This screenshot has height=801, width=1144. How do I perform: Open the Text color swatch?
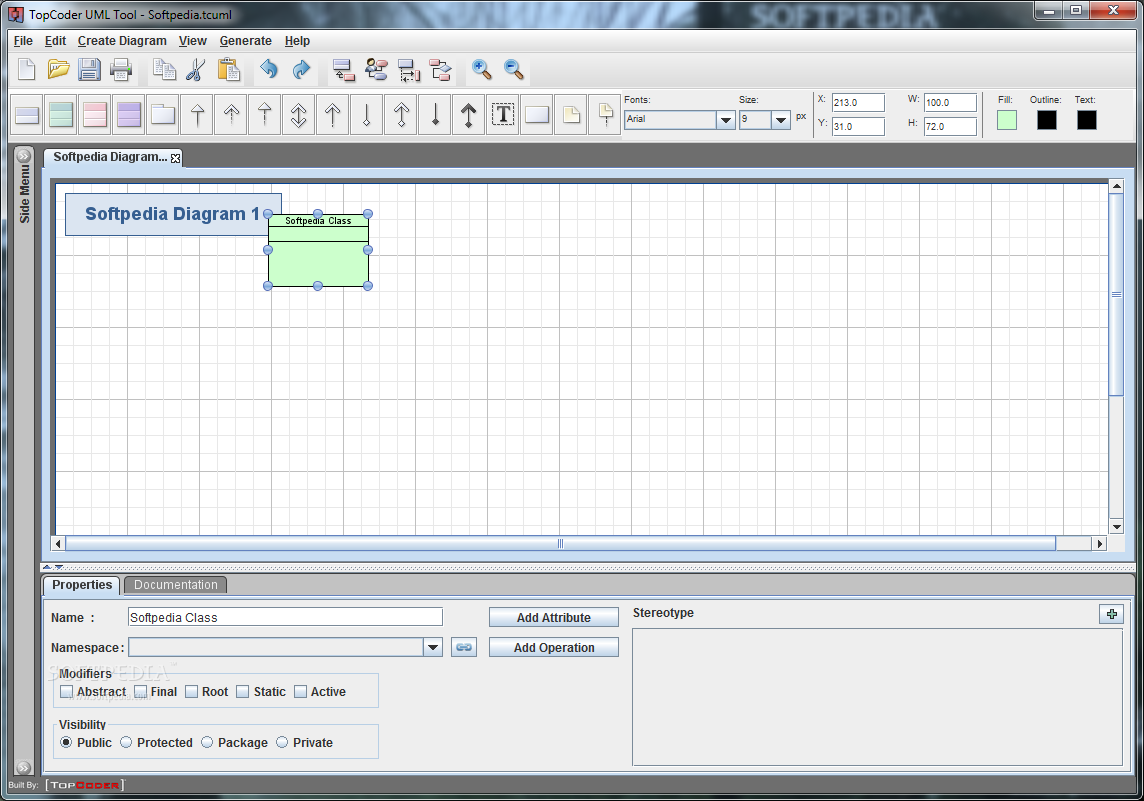click(x=1086, y=120)
